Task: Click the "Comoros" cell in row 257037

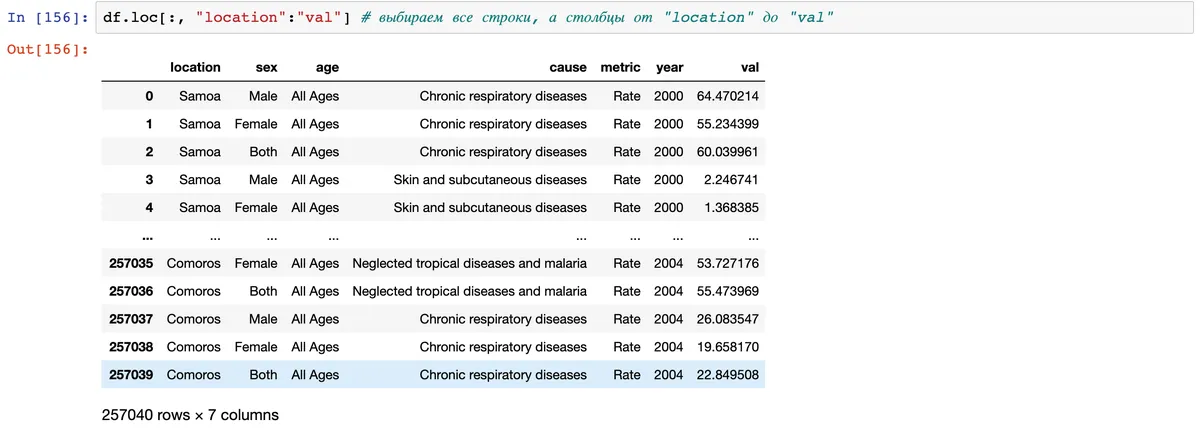Action: [x=193, y=319]
